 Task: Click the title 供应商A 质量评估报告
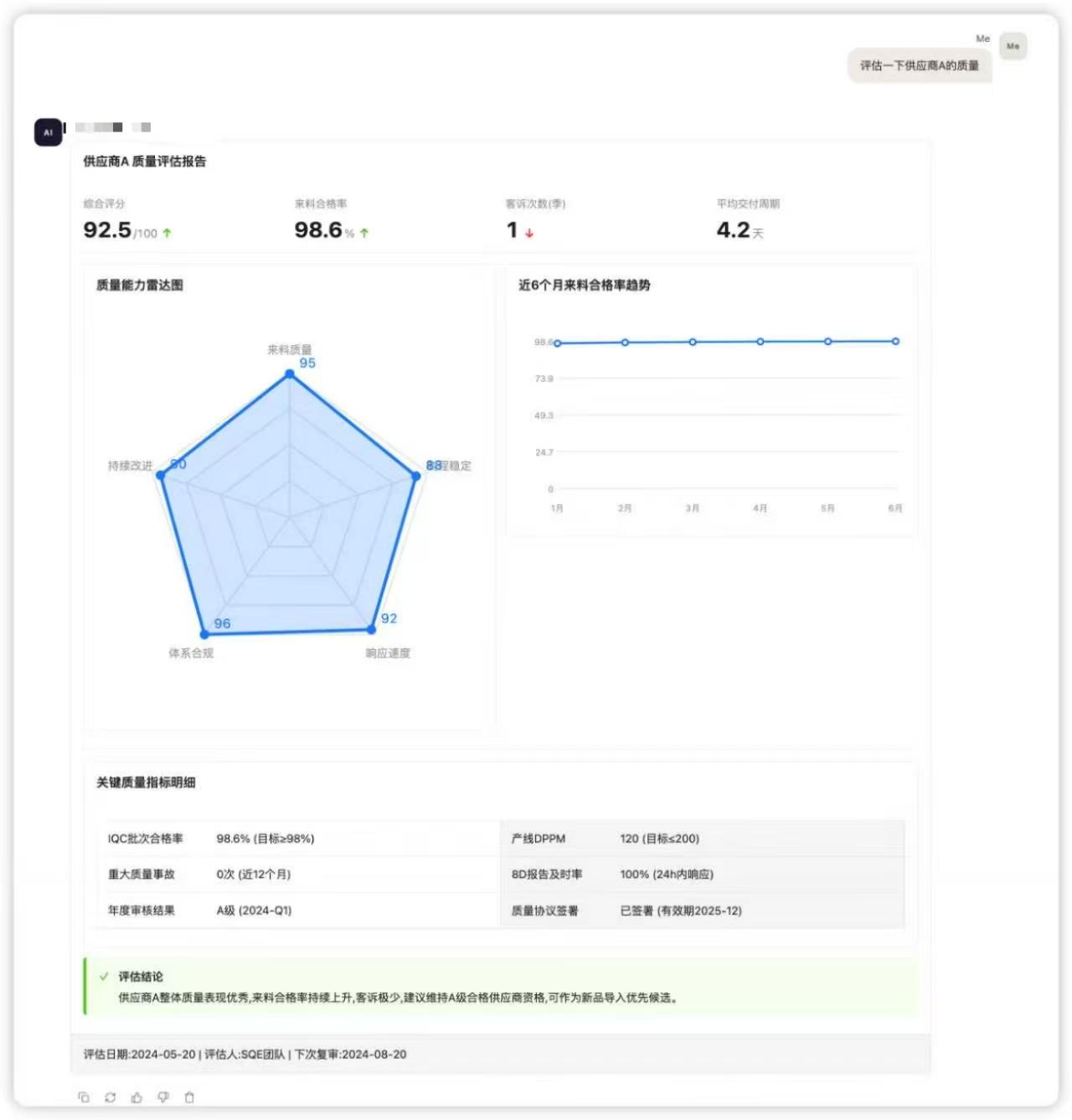click(x=144, y=162)
